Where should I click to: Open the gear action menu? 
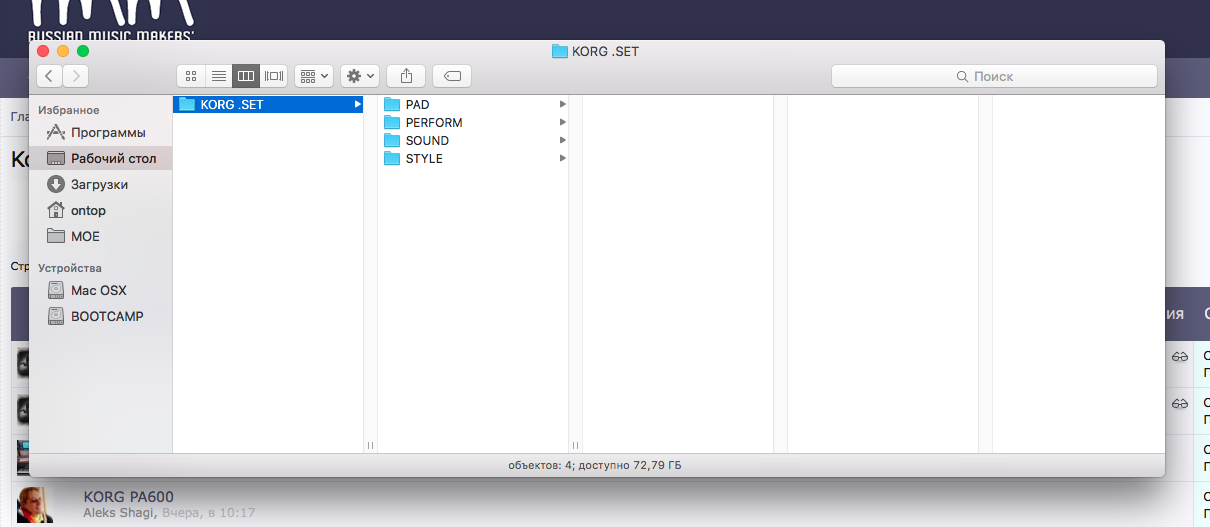(x=360, y=76)
